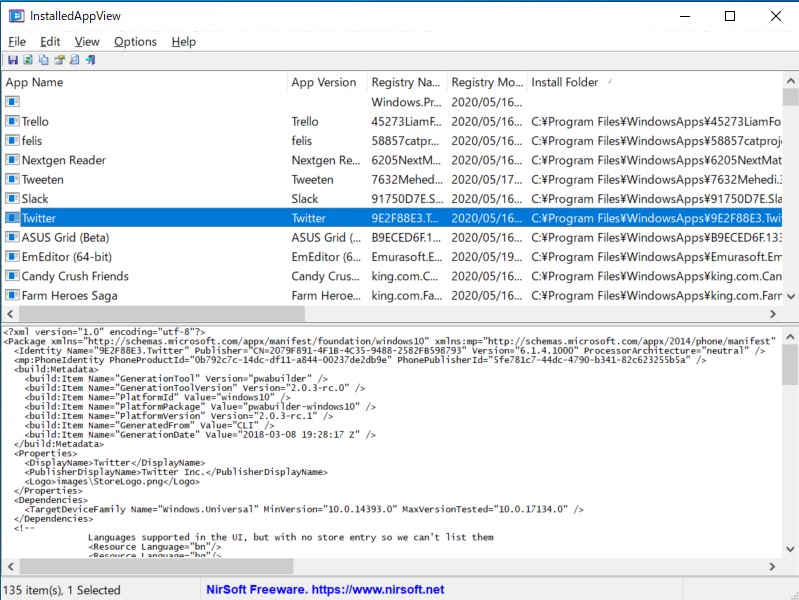Select the Nextgen Reader row
Viewport: 799px width, 600px height.
pos(392,160)
